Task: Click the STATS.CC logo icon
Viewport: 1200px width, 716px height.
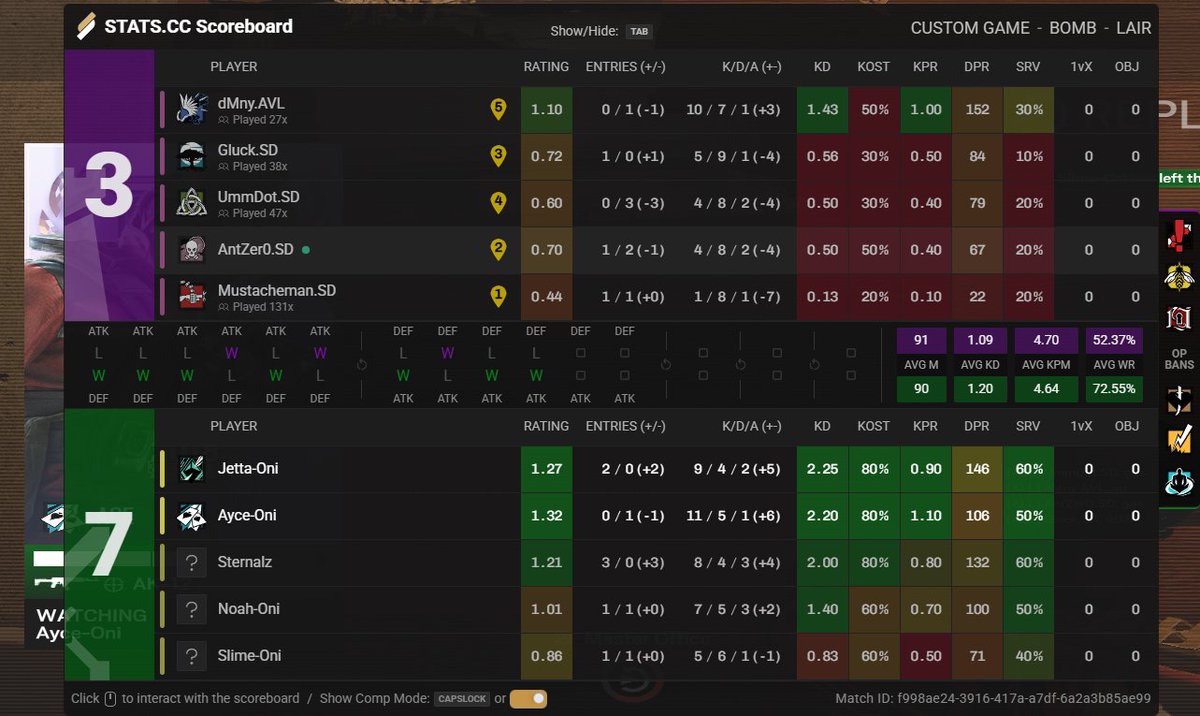Action: 87,26
